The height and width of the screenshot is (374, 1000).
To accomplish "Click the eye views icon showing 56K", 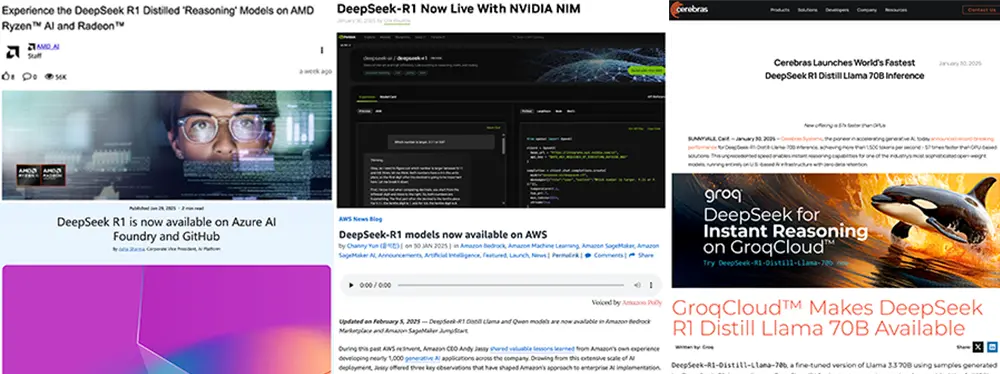I will point(48,77).
